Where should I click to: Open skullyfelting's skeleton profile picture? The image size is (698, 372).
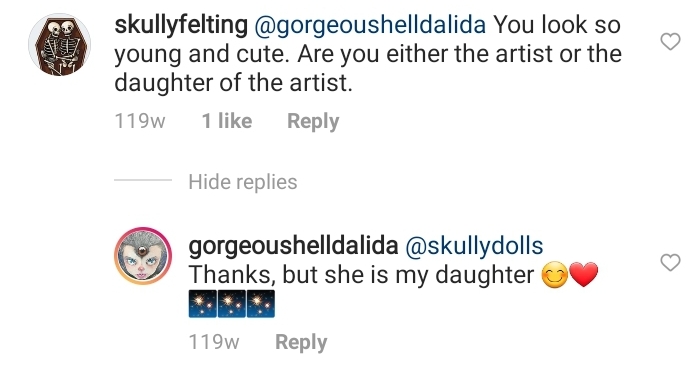click(60, 44)
